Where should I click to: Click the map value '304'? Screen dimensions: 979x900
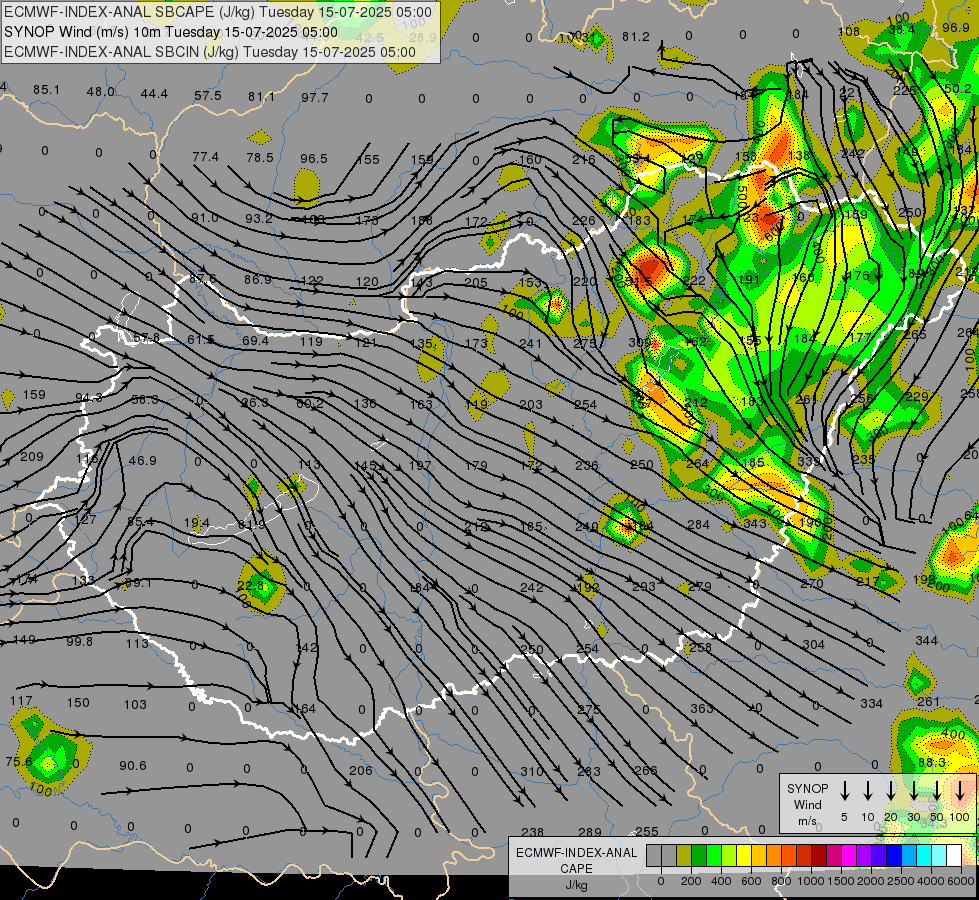(814, 644)
